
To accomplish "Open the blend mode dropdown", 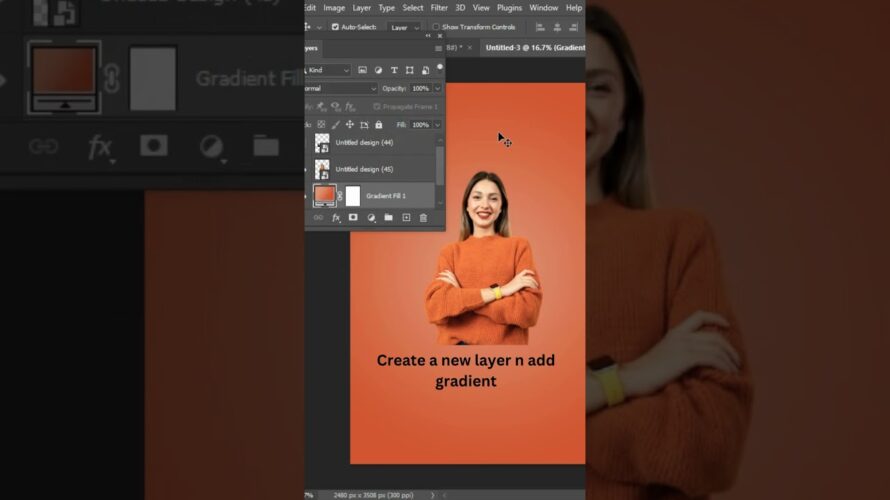I will (x=341, y=89).
